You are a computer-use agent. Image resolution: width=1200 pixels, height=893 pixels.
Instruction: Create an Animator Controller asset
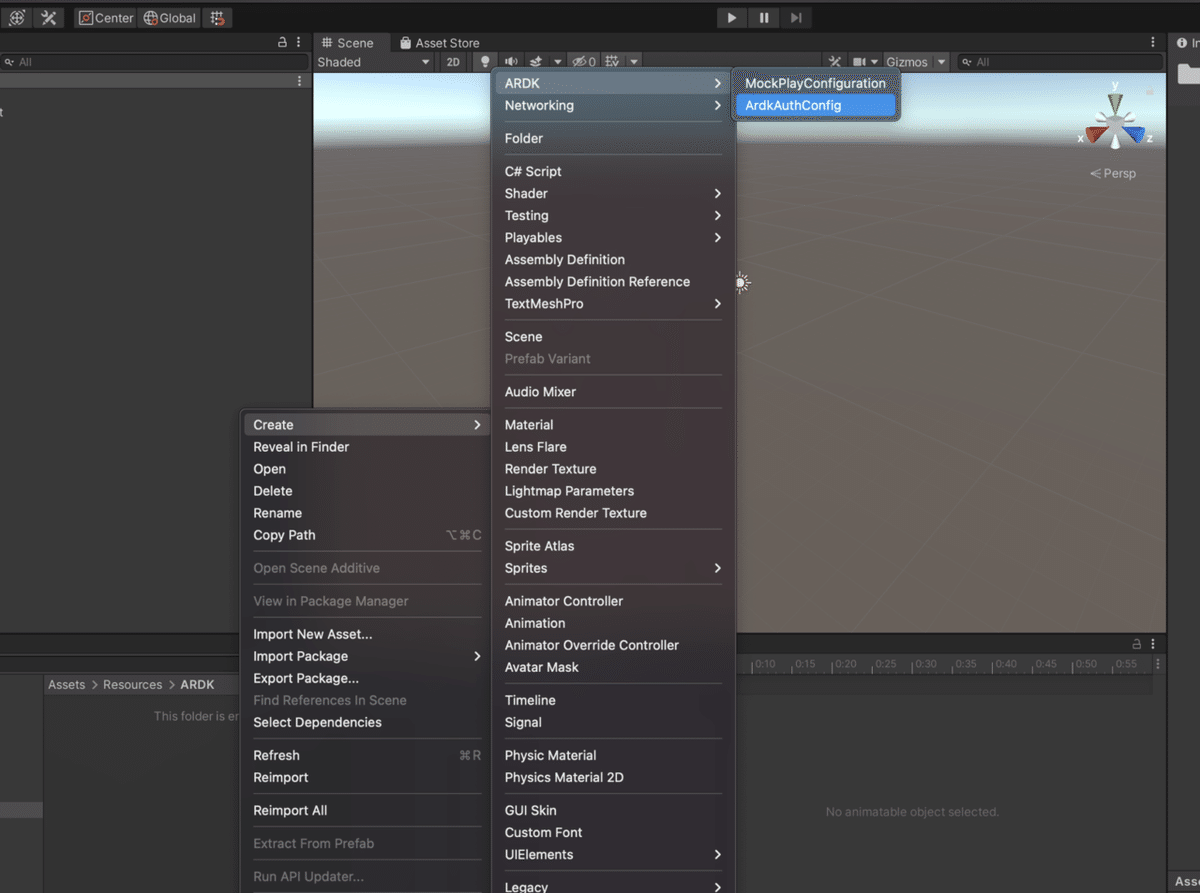click(613, 601)
